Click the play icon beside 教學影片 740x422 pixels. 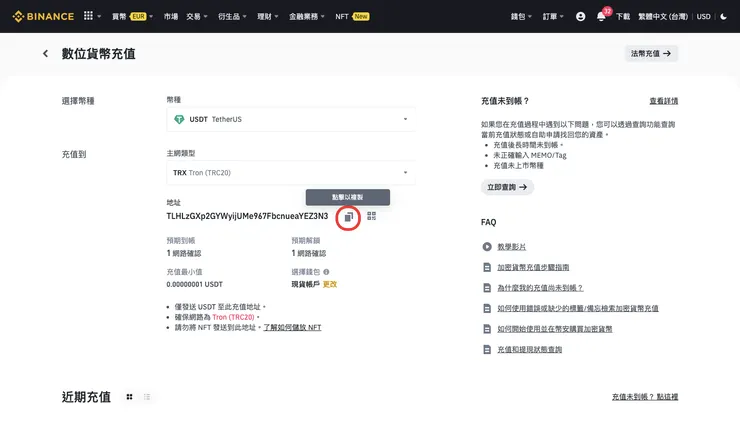(x=487, y=247)
